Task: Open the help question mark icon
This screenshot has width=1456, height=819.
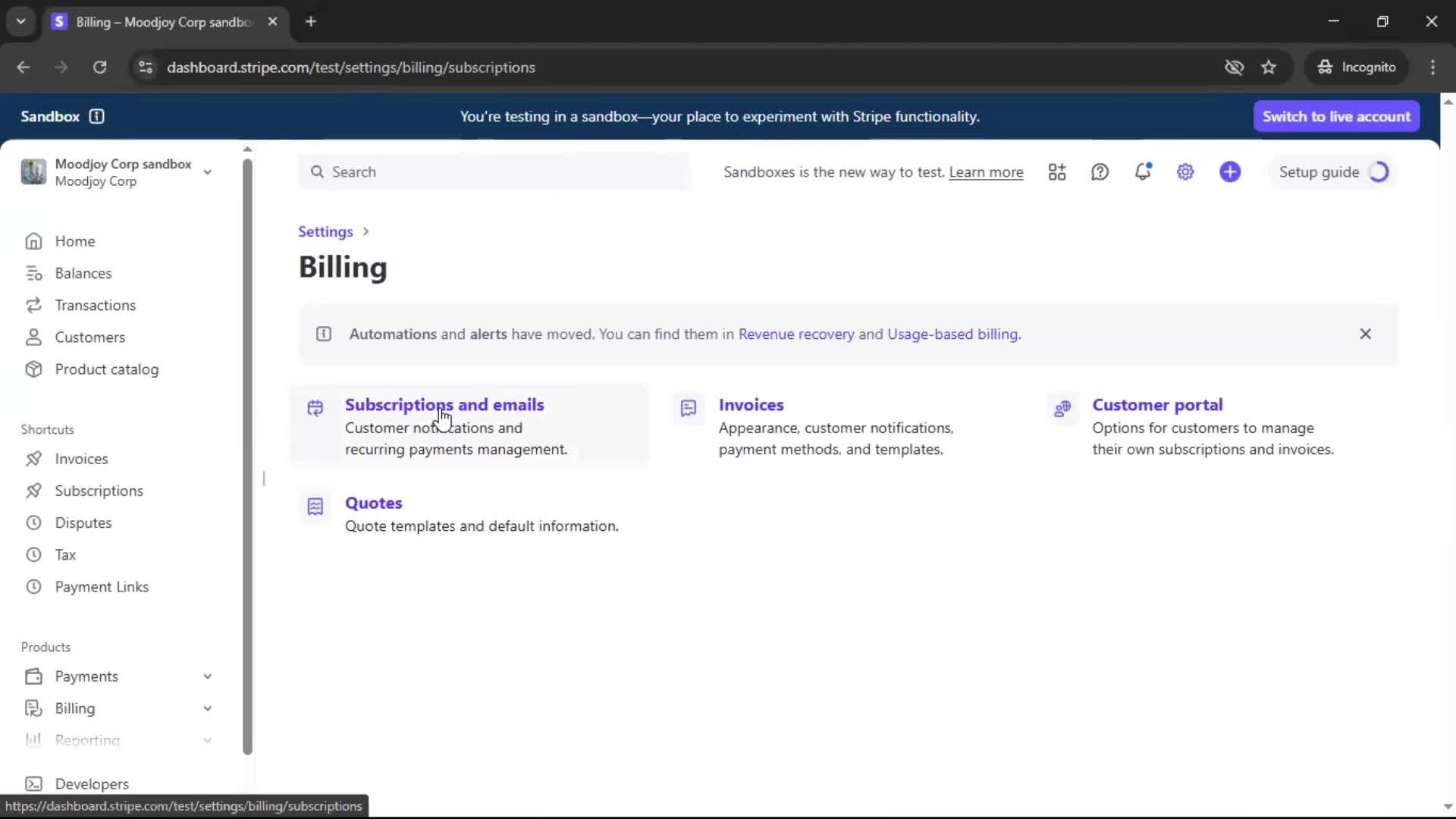Action: (1100, 172)
